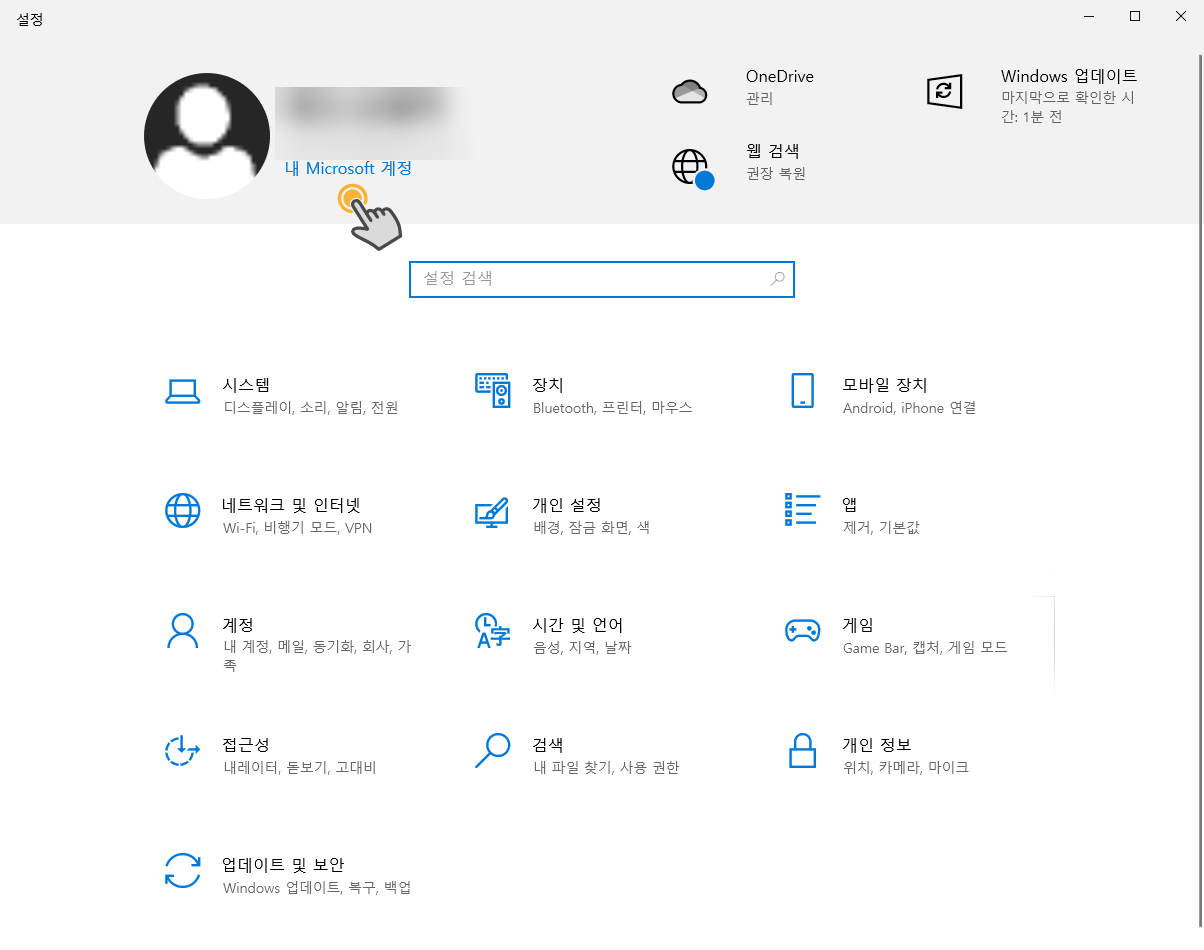Click the user profile avatar picture
1204x950 pixels.
[x=207, y=136]
